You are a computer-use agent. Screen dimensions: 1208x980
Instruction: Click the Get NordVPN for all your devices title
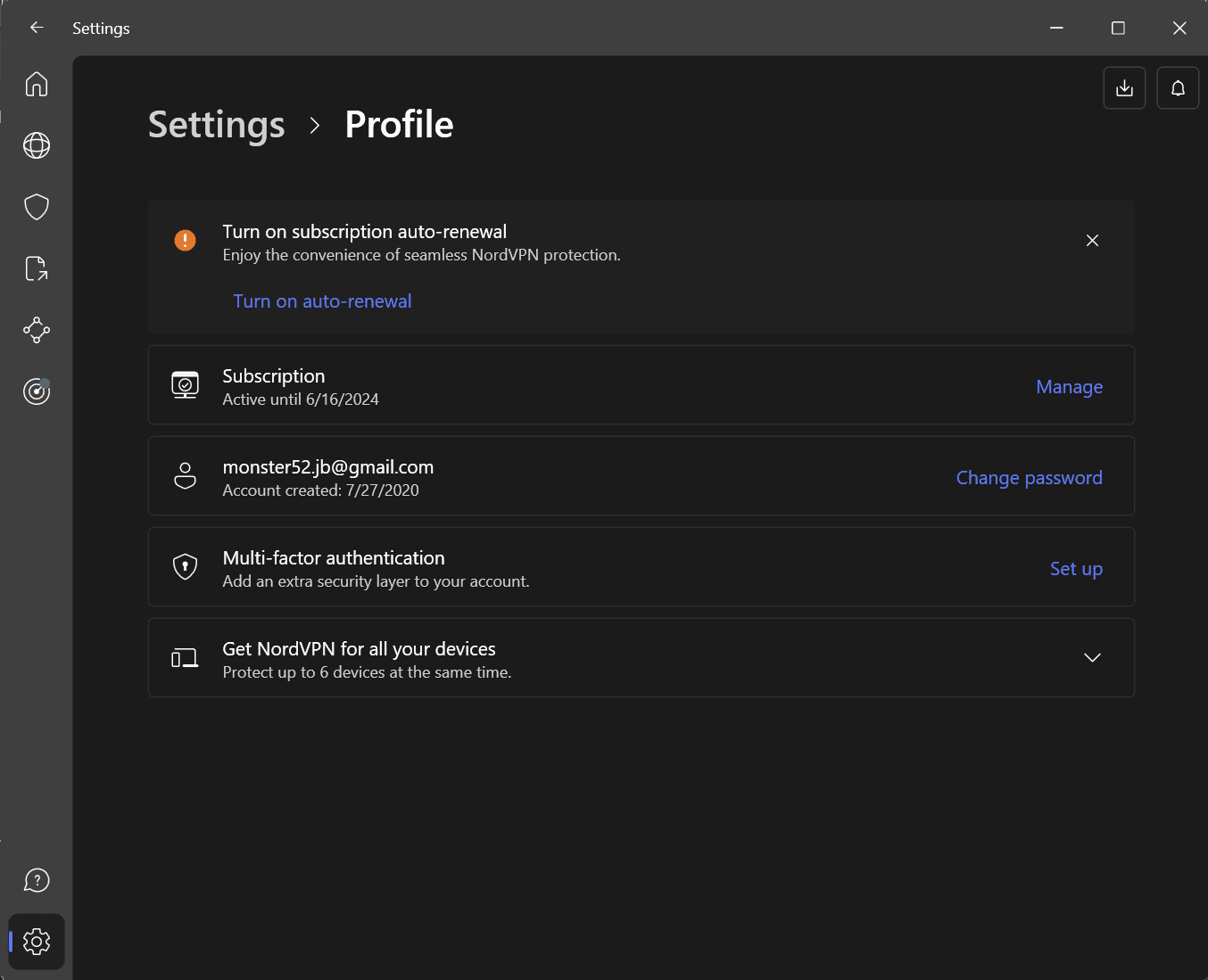[359, 649]
